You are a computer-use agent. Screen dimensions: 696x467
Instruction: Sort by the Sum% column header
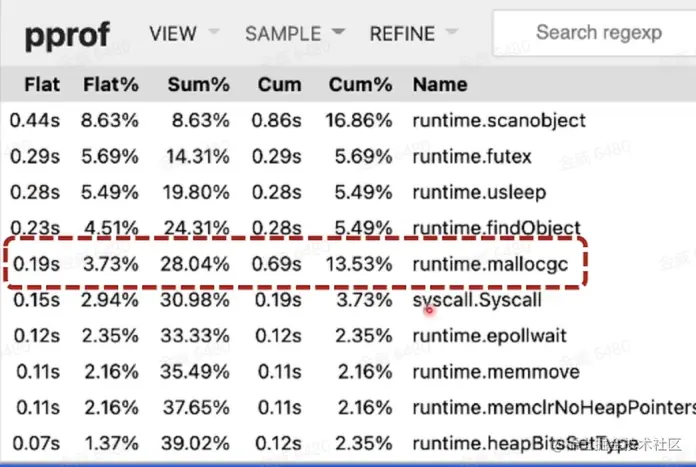coord(196,84)
